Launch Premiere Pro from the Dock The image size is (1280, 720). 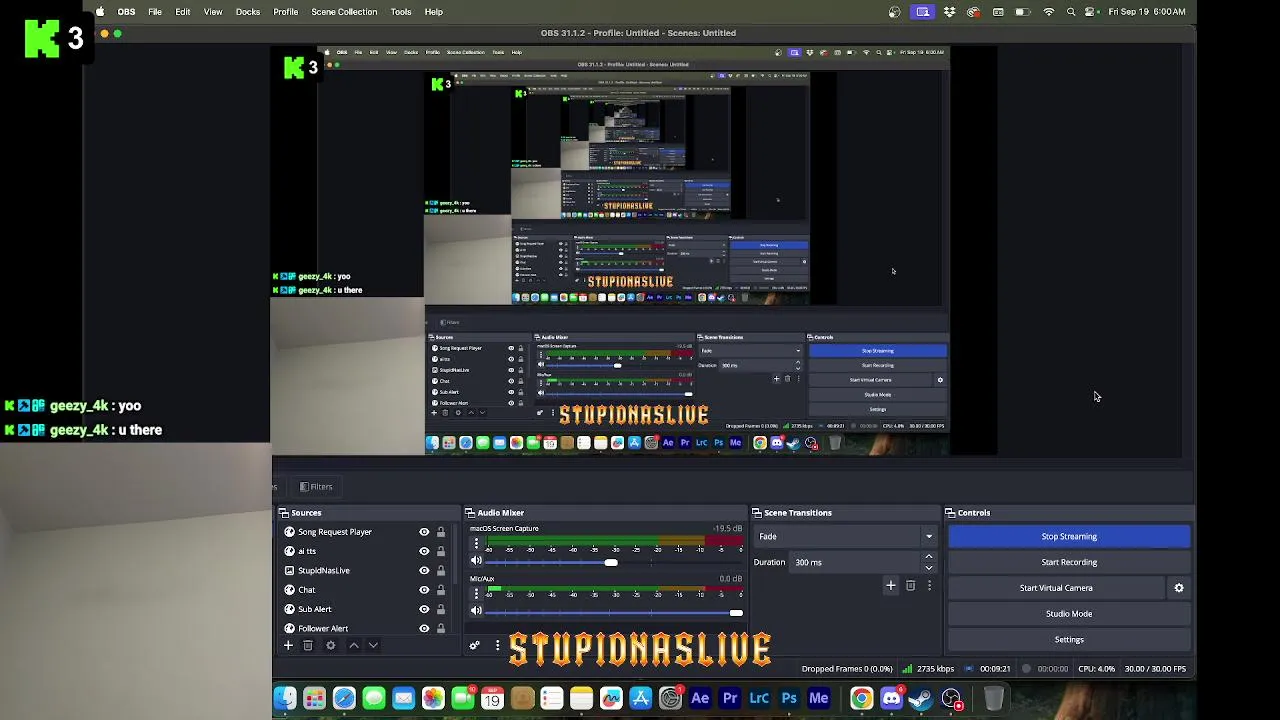(730, 698)
